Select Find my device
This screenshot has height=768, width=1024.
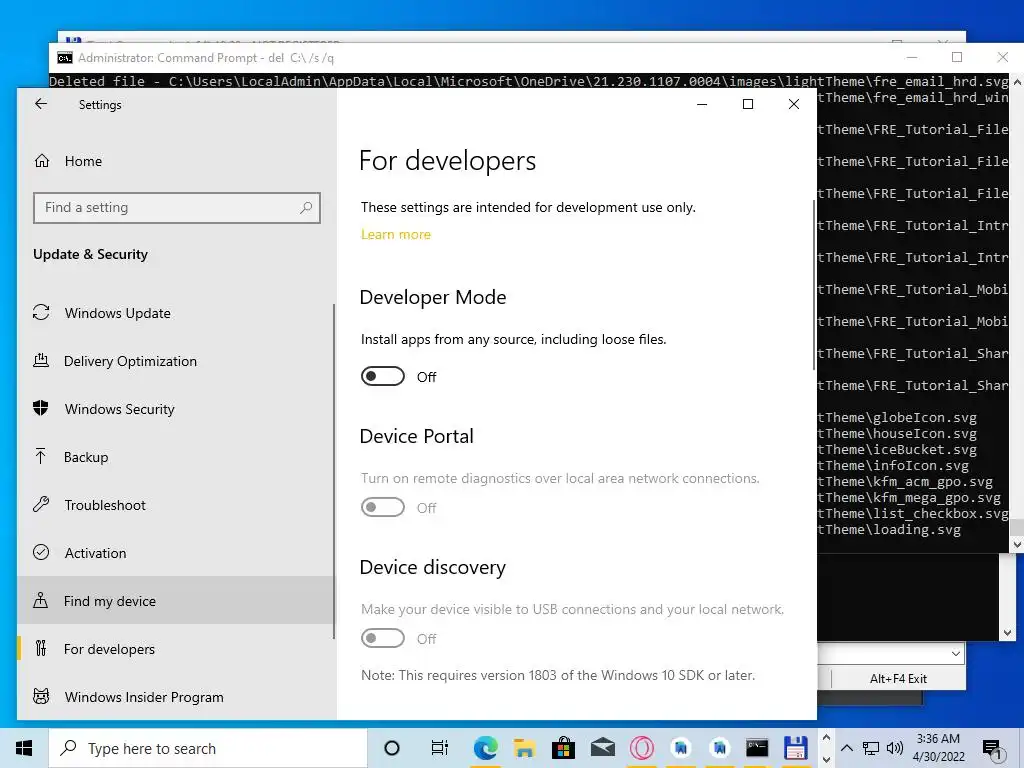[175, 600]
